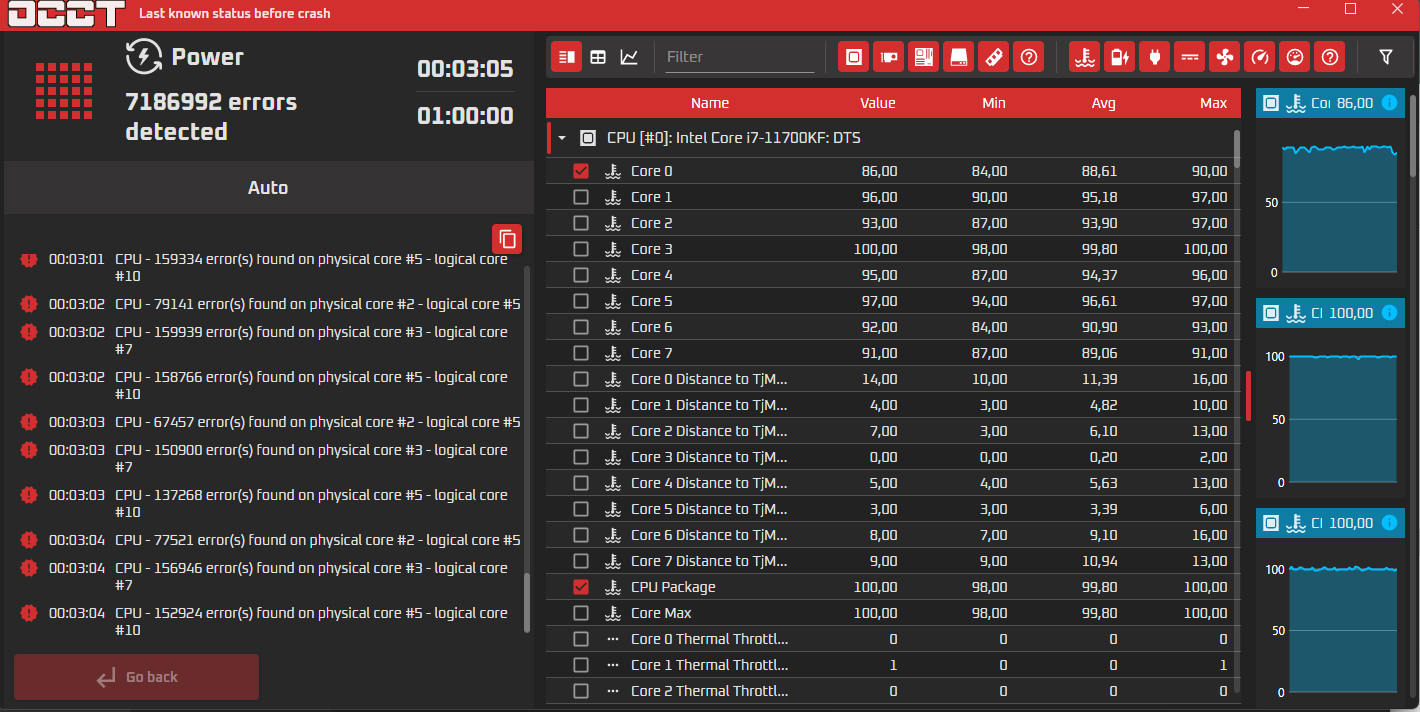This screenshot has height=712, width=1420.
Task: Toggle the unknown sensor filter next to funnel
Action: (x=1330, y=57)
